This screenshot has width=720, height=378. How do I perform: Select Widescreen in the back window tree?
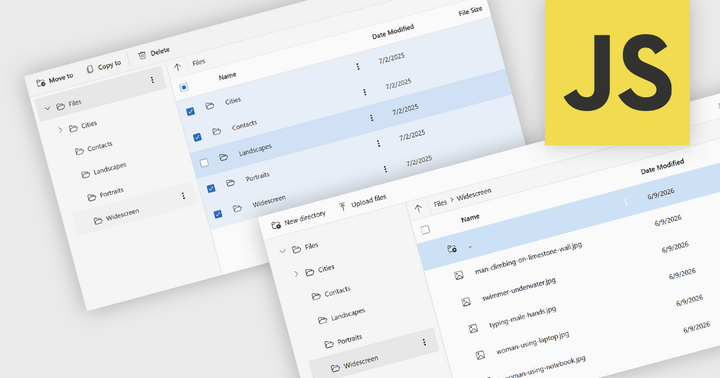[x=122, y=214]
